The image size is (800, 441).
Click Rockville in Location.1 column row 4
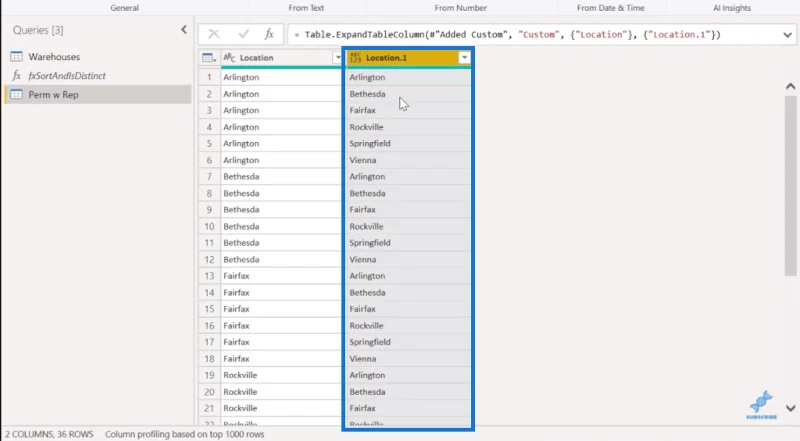(x=366, y=127)
